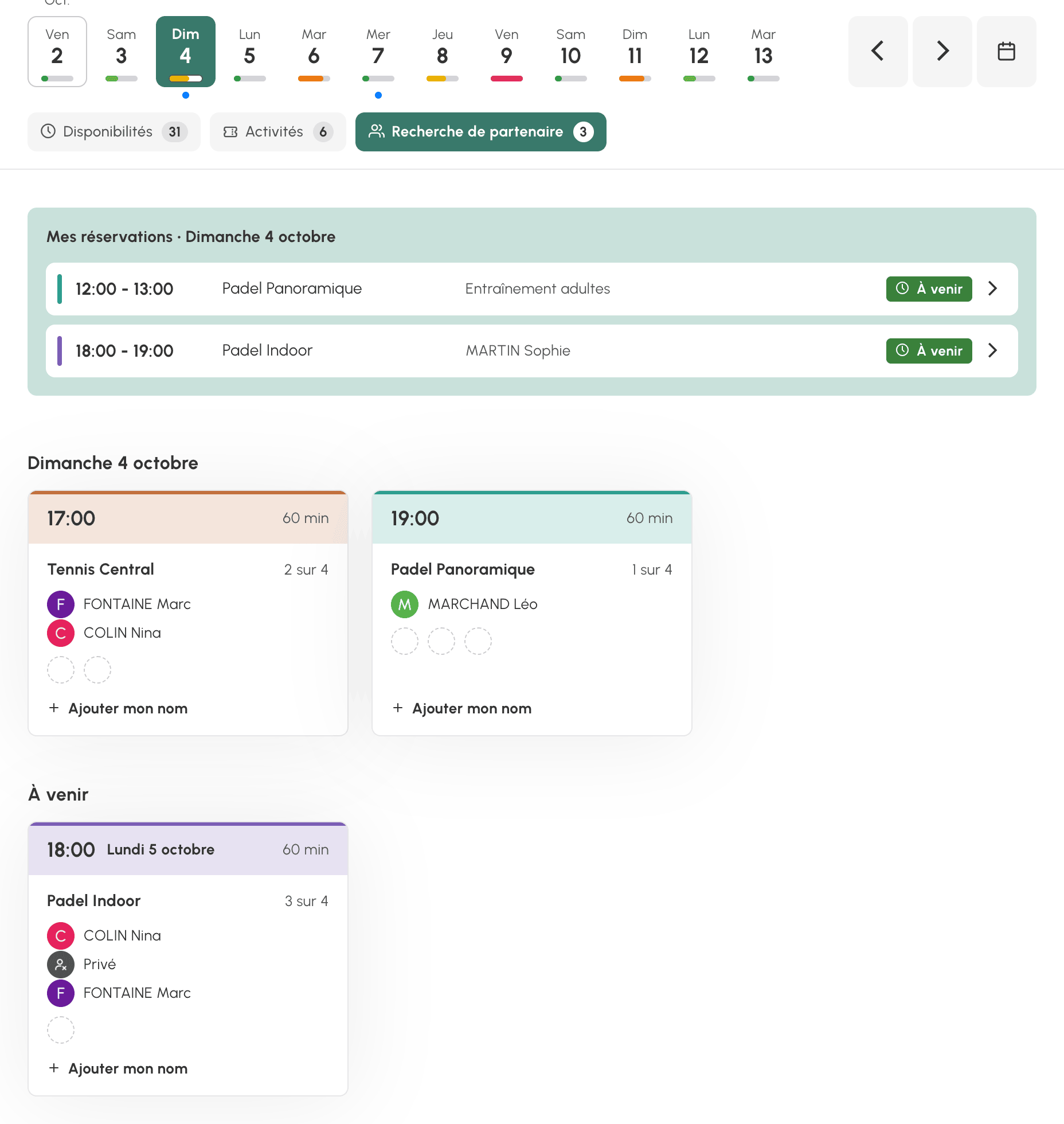Screen dimensions: 1064x1124
Task: Select Sam 3 in date strip
Action: [122, 52]
